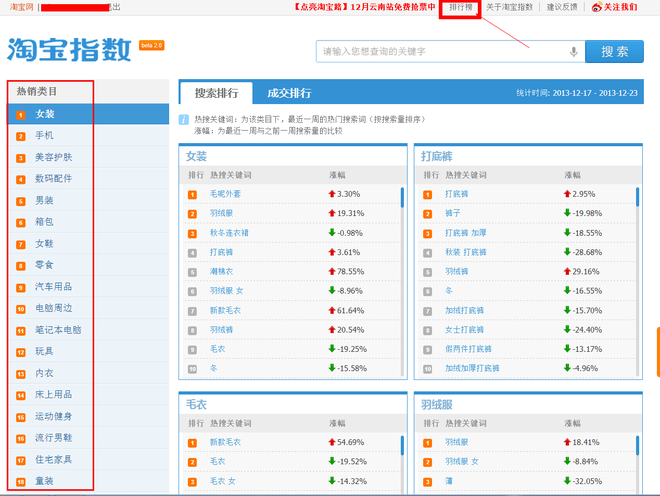This screenshot has width=660, height=496.
Task: Select 手机 category in sidebar
Action: tap(88, 136)
